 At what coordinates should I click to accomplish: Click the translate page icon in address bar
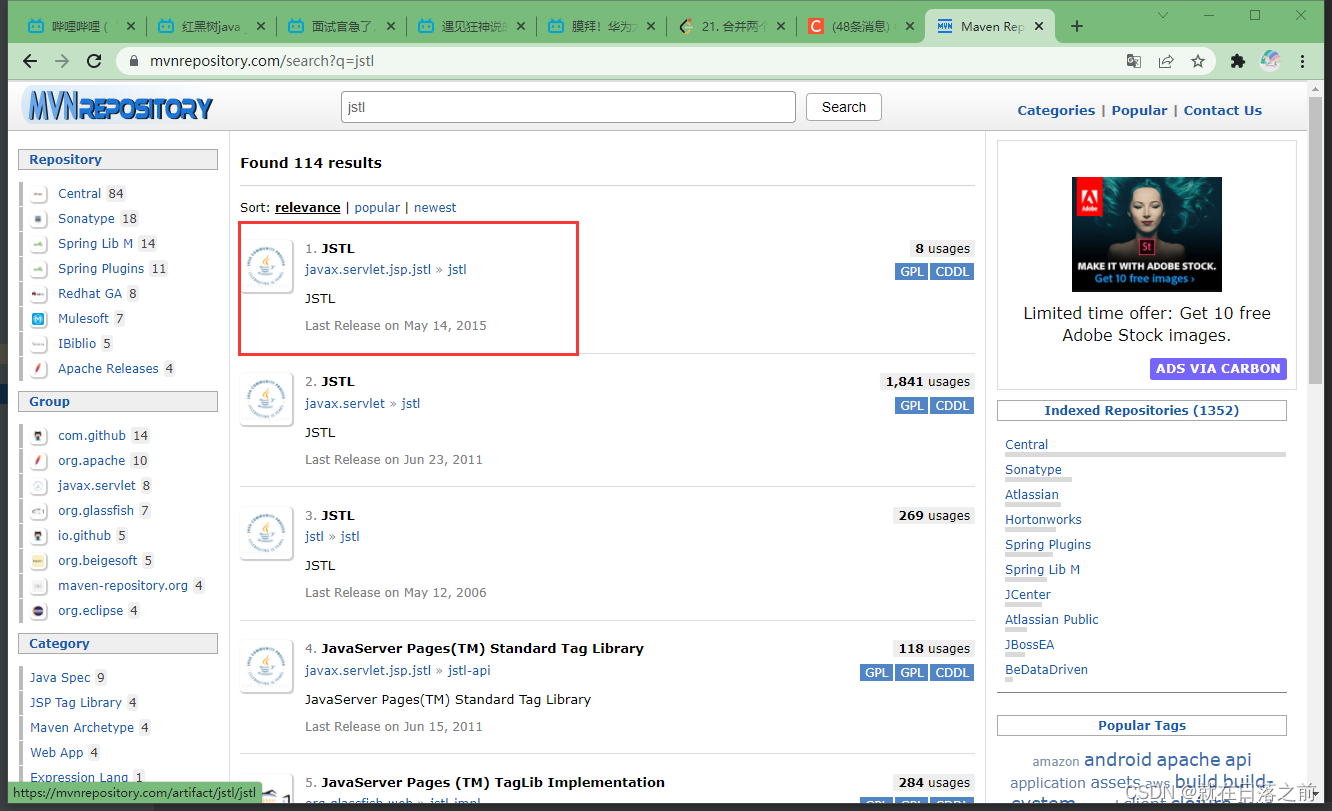(1133, 61)
